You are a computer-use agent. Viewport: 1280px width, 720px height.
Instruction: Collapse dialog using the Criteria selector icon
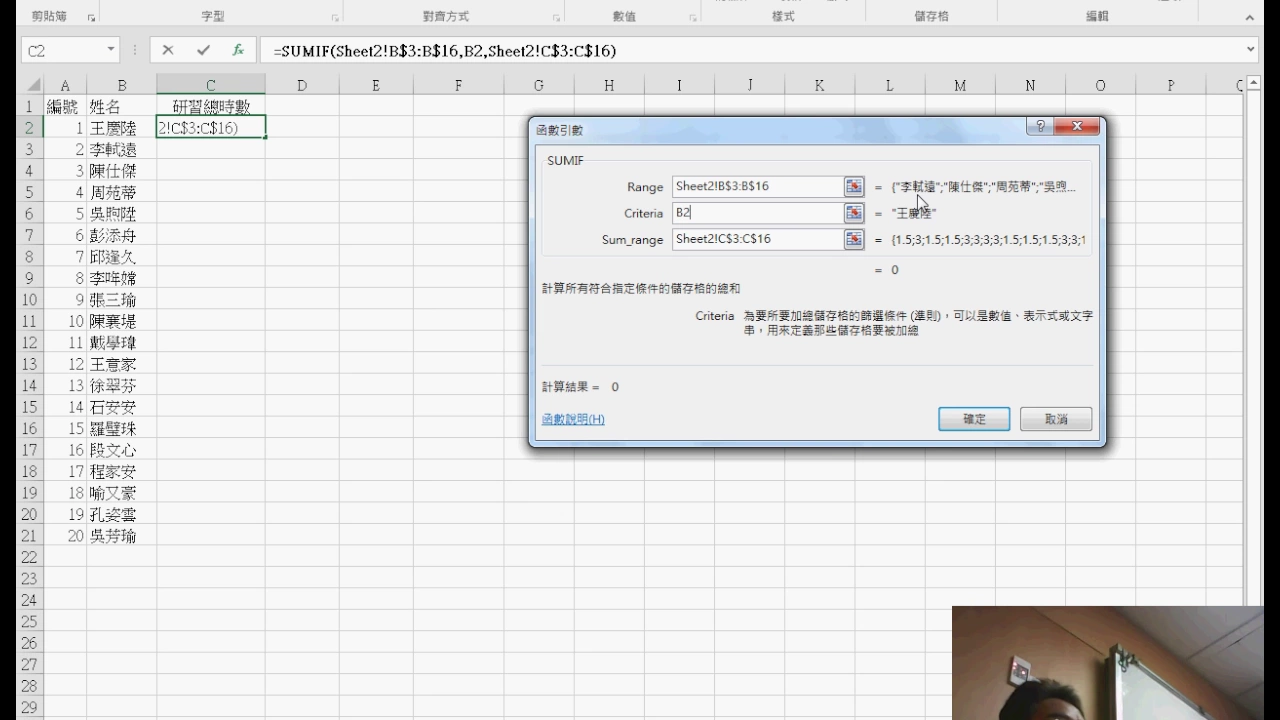coord(853,213)
